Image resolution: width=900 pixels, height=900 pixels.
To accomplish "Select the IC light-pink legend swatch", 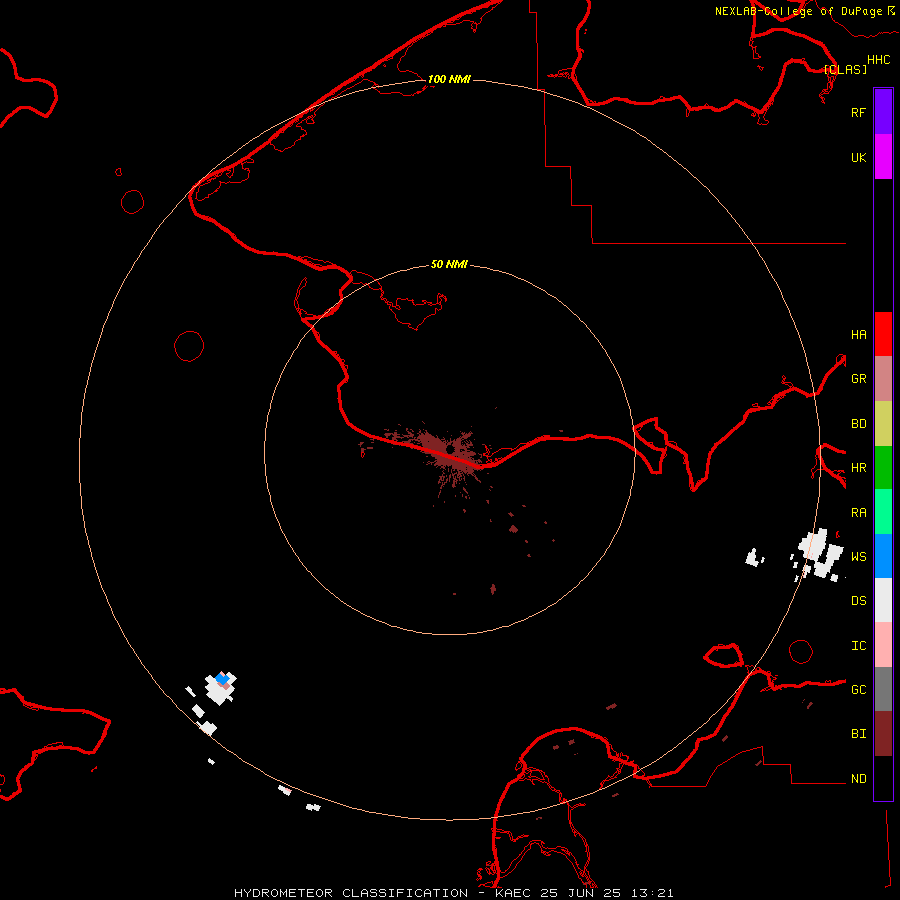I will coord(883,645).
